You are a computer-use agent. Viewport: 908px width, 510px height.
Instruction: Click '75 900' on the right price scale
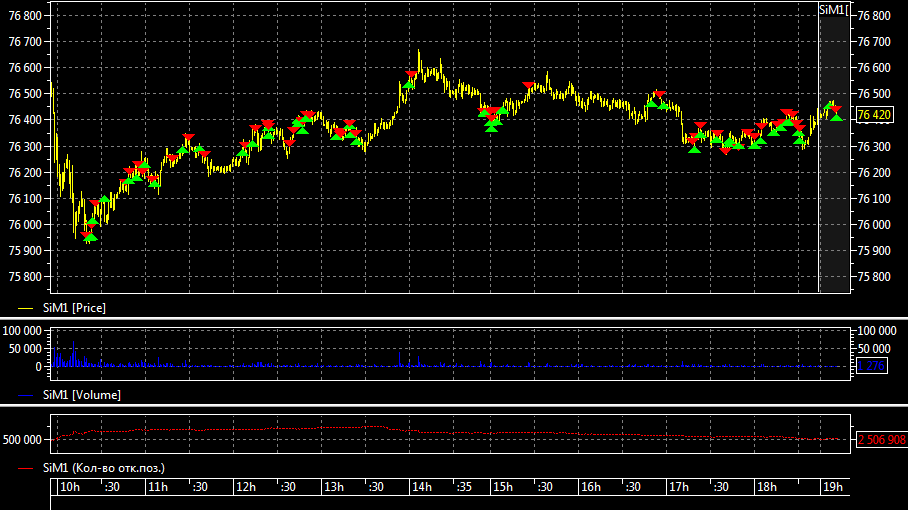point(874,251)
